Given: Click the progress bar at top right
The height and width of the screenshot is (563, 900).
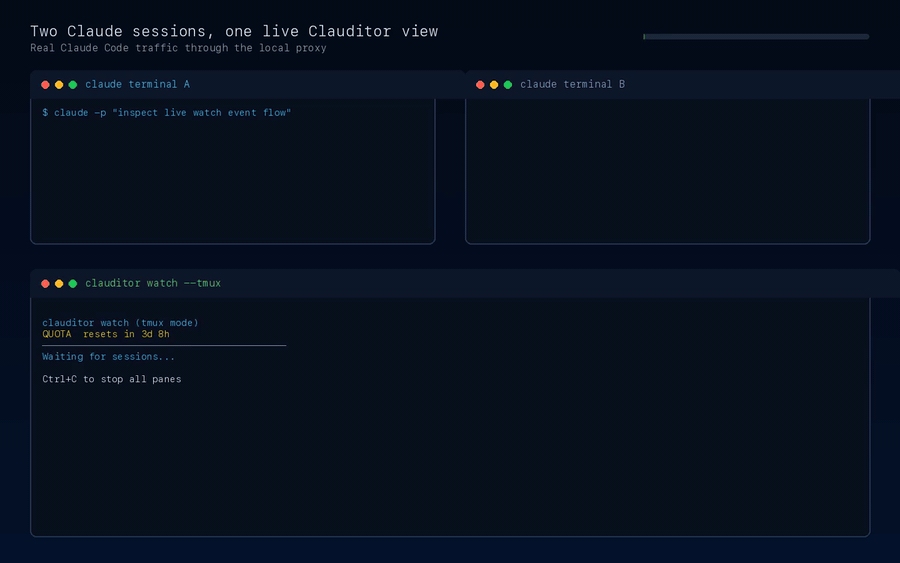Looking at the screenshot, I should coord(757,37).
